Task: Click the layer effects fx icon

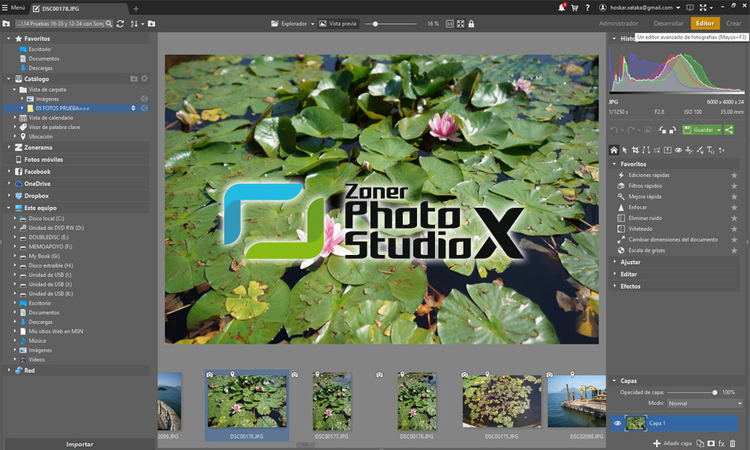Action: 721,443
